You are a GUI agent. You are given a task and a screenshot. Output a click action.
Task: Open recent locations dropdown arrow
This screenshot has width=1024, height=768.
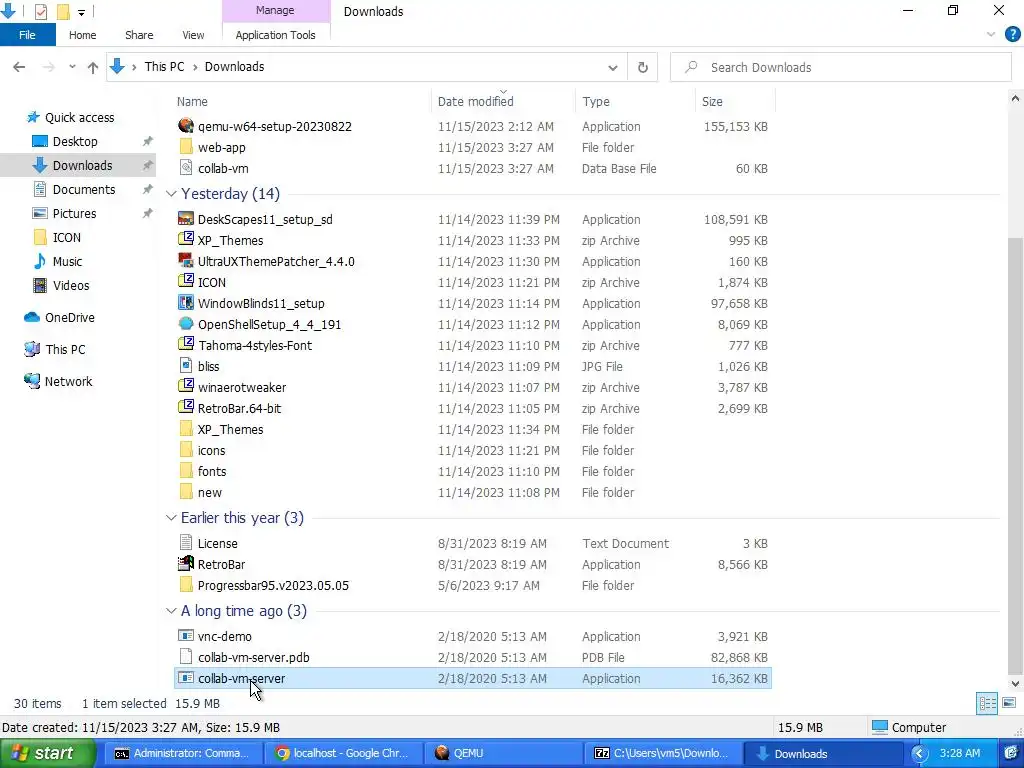pos(72,67)
